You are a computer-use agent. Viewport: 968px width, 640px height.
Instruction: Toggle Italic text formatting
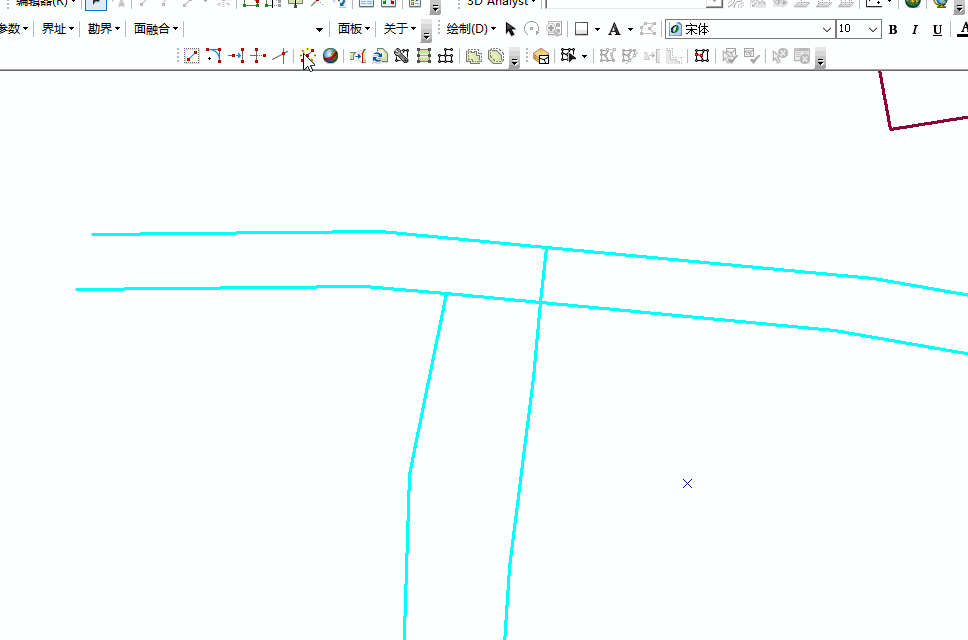coord(914,30)
